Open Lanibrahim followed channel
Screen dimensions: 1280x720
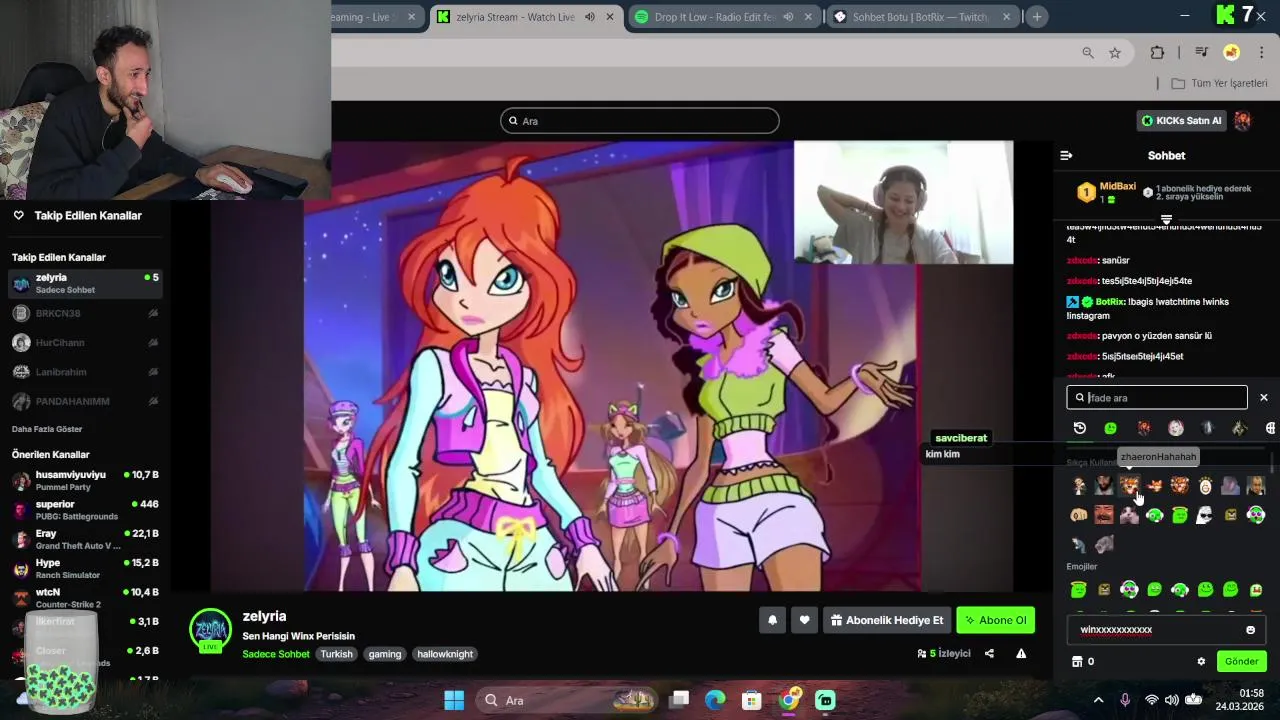point(85,372)
